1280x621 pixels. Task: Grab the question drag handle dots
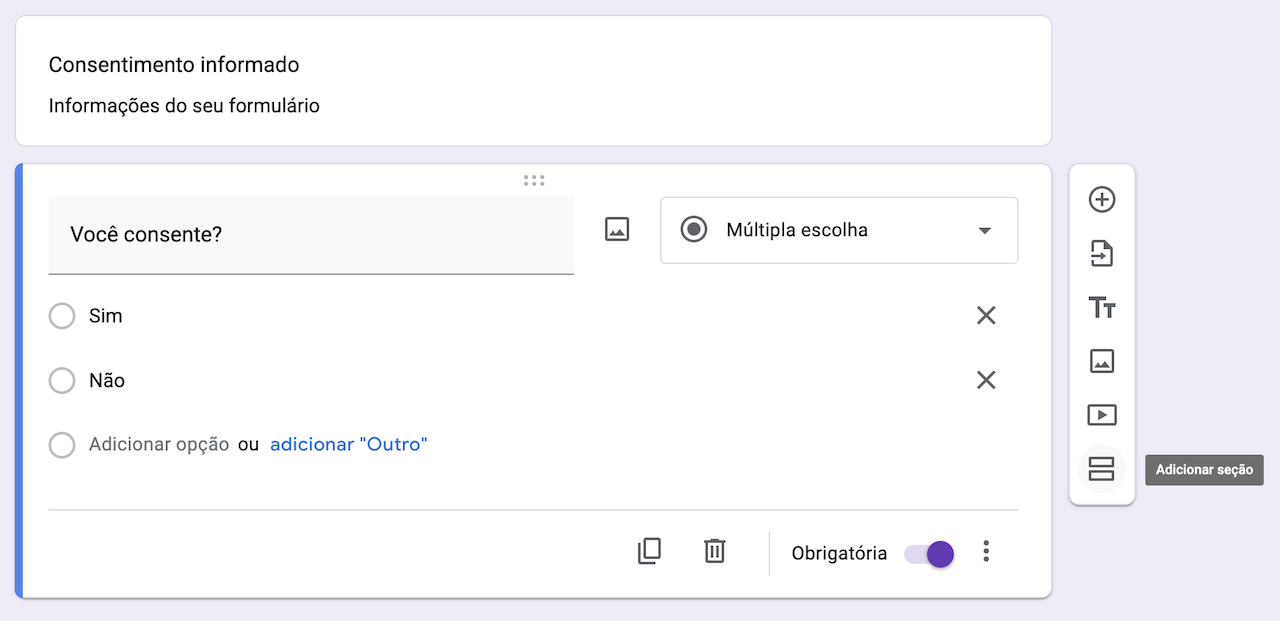coord(534,181)
